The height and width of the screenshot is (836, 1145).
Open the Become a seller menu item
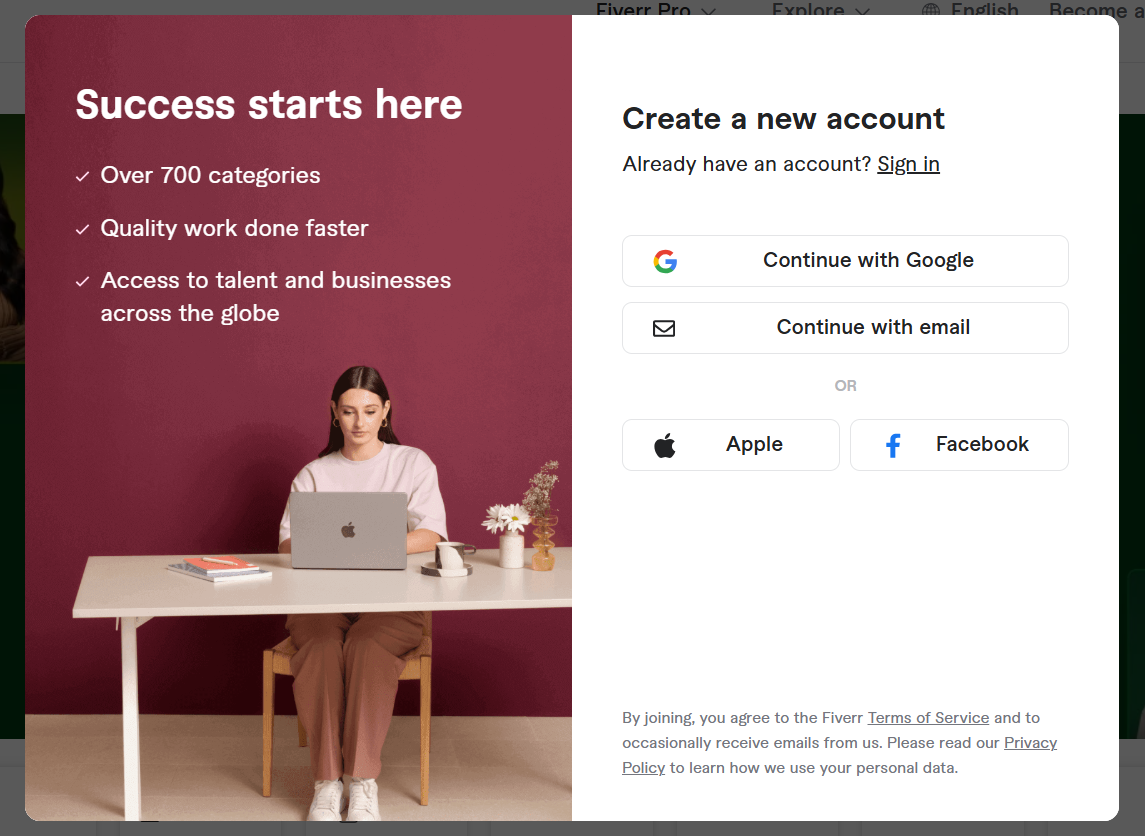click(x=1096, y=9)
